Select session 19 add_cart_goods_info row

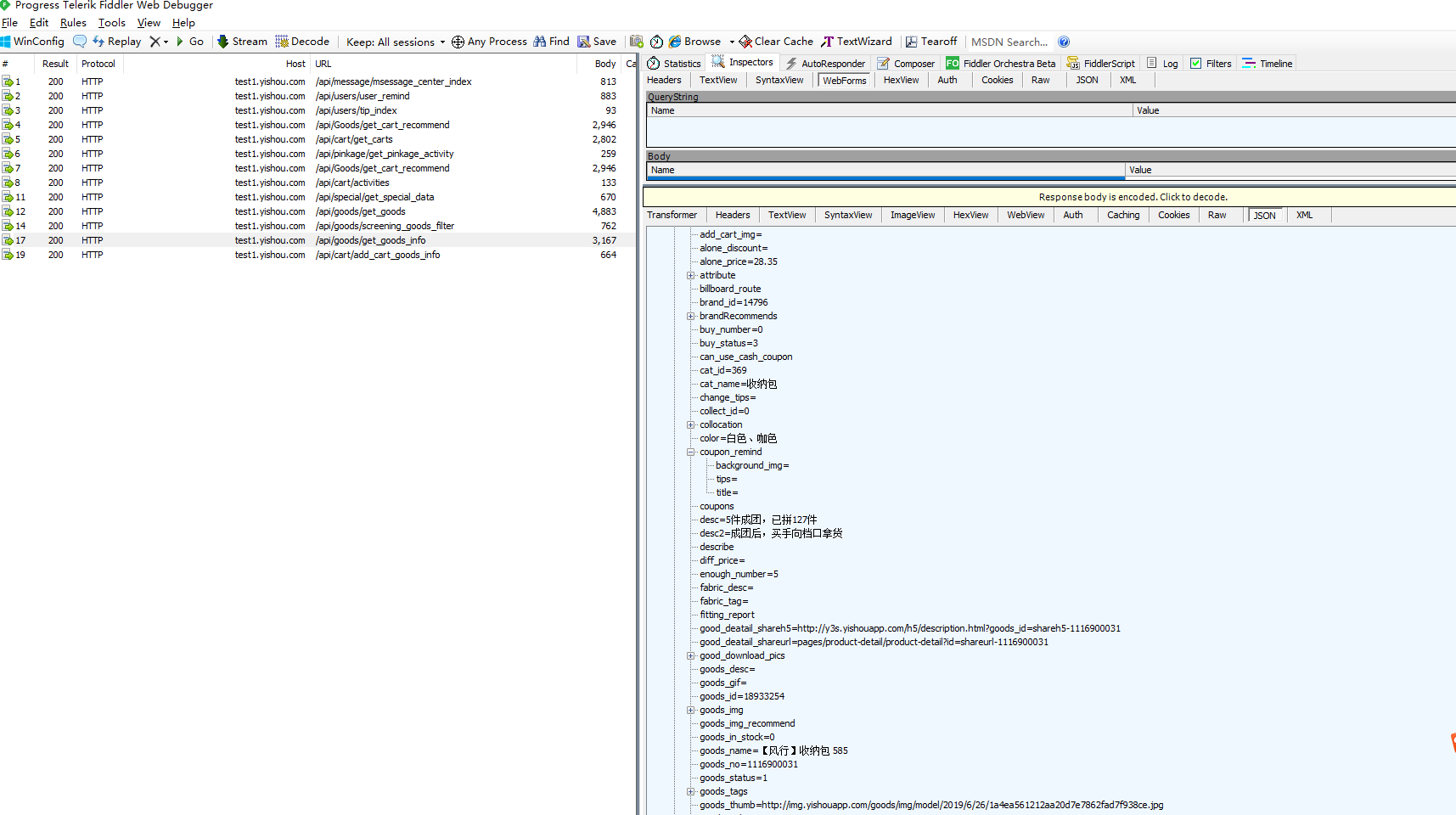(x=318, y=256)
